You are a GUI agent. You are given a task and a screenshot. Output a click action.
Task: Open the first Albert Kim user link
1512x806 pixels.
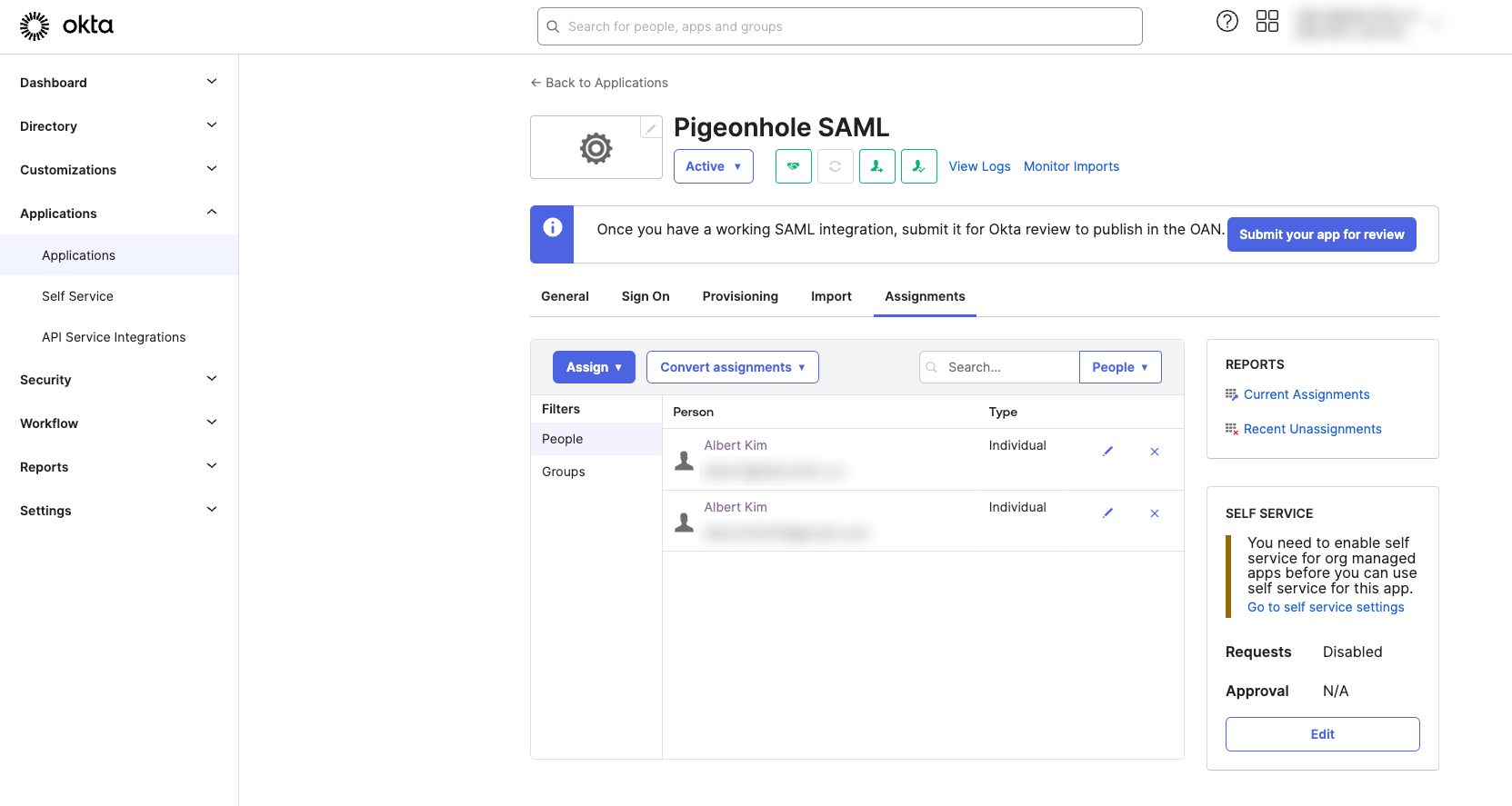[x=736, y=445]
